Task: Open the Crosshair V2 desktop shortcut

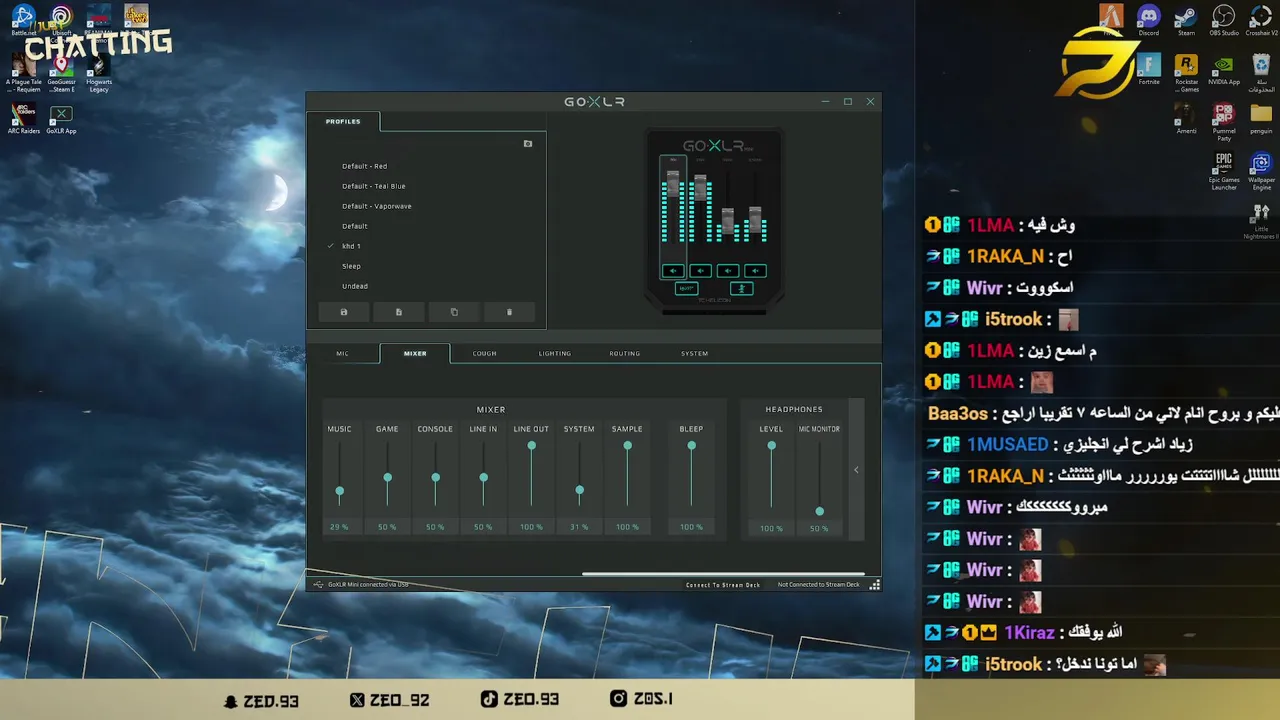Action: click(x=1261, y=21)
